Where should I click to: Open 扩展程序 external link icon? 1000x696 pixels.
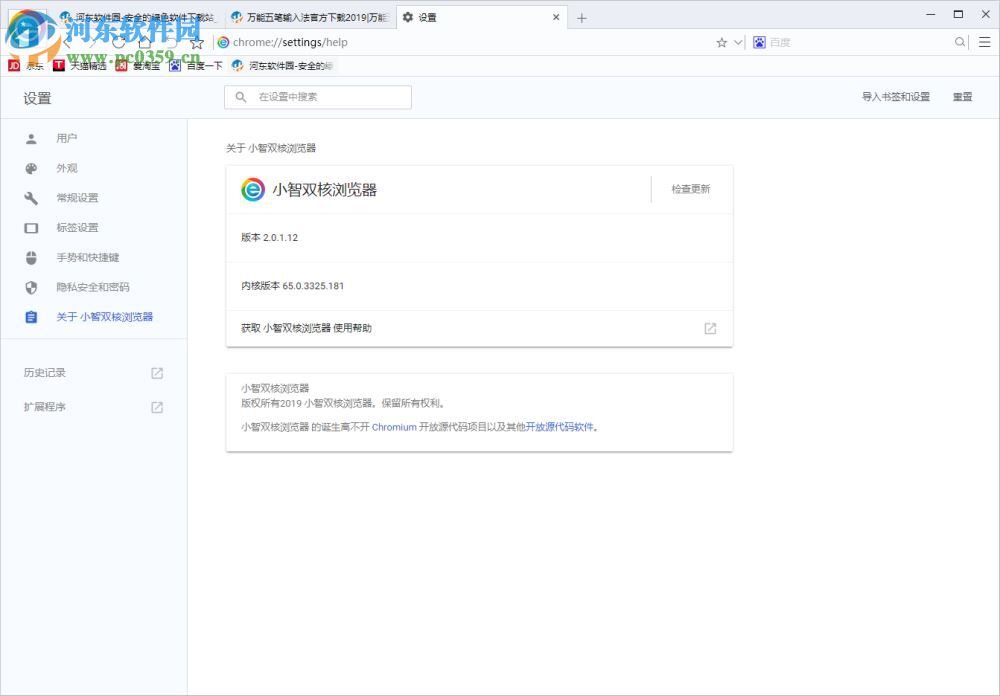[157, 407]
